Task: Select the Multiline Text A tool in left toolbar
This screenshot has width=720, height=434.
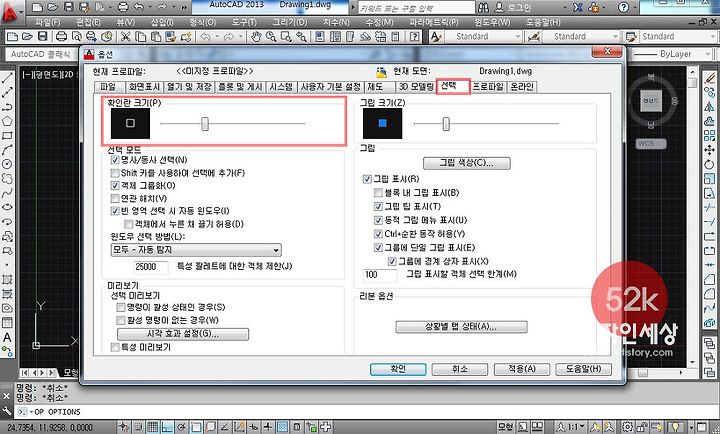Action: point(7,337)
